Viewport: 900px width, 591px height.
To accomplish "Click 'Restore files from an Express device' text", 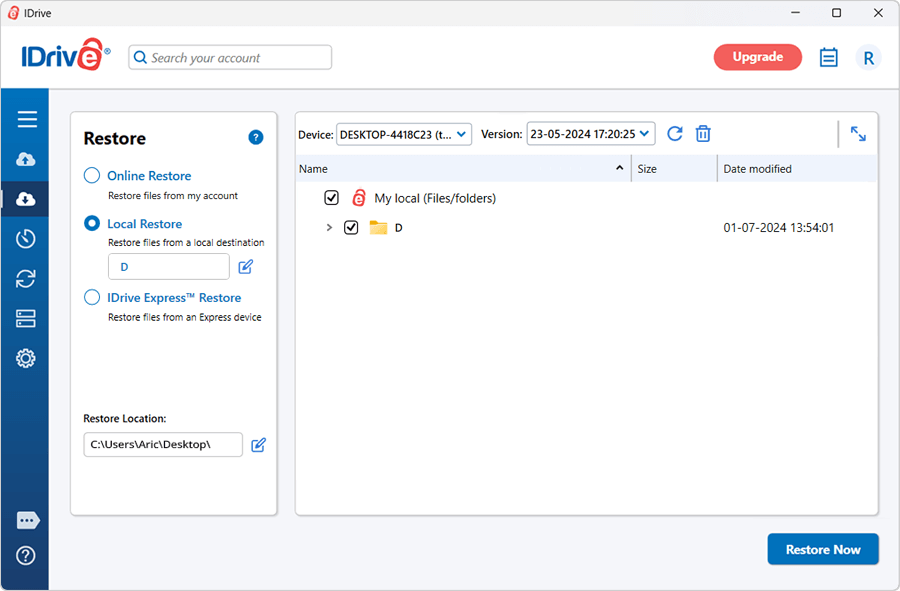I will pyautogui.click(x=185, y=317).
